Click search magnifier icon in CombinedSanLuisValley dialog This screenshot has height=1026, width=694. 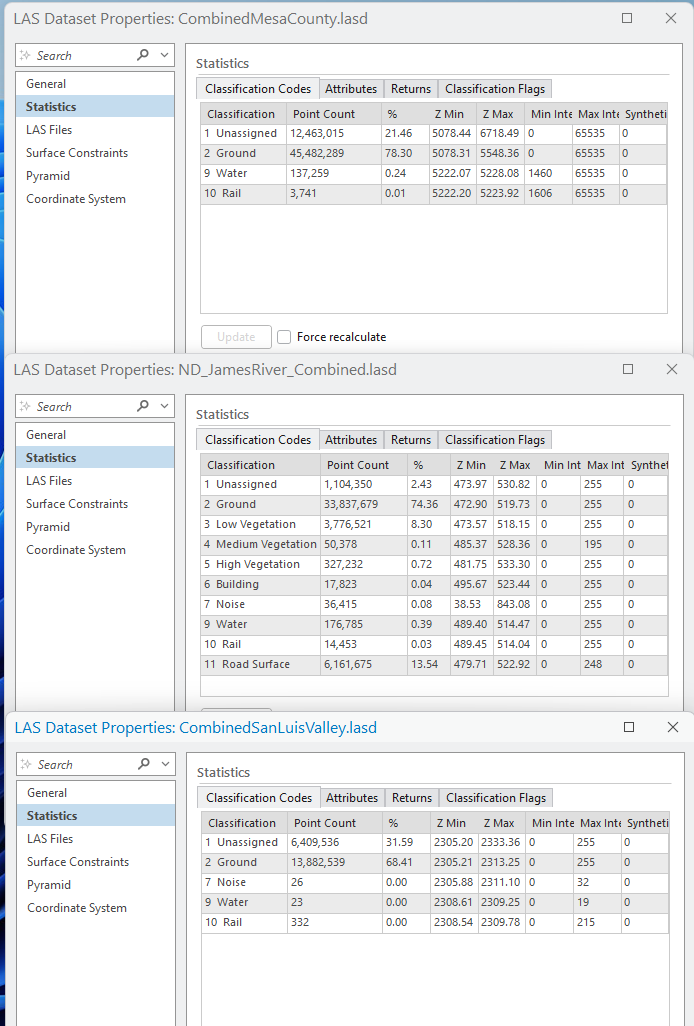click(x=144, y=765)
